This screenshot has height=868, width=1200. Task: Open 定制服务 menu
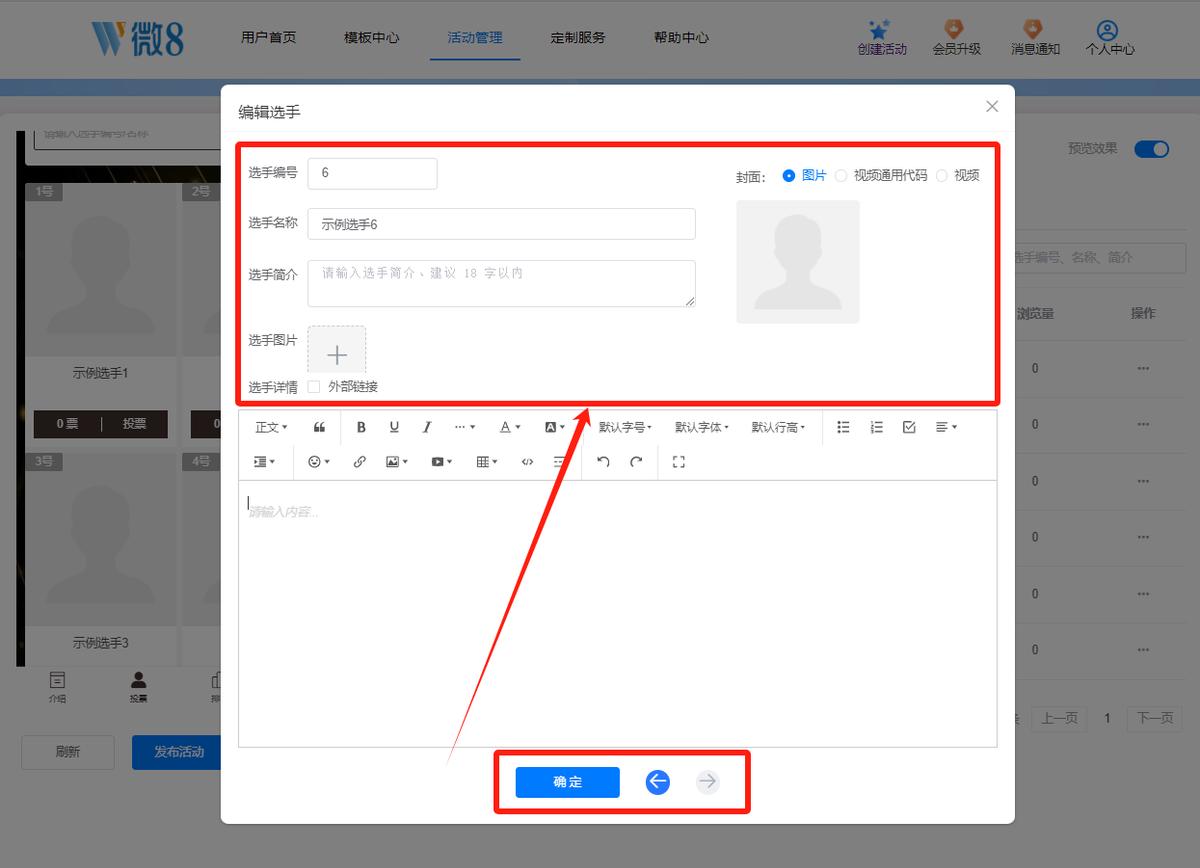pyautogui.click(x=577, y=38)
